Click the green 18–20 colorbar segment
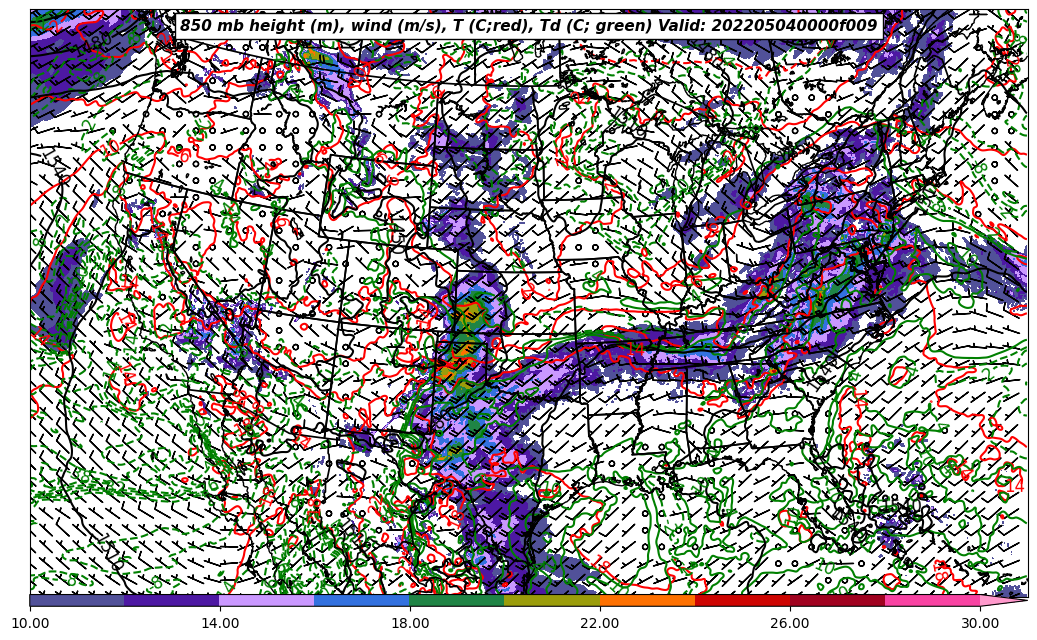This screenshot has height=640, width=1037. pos(457,600)
